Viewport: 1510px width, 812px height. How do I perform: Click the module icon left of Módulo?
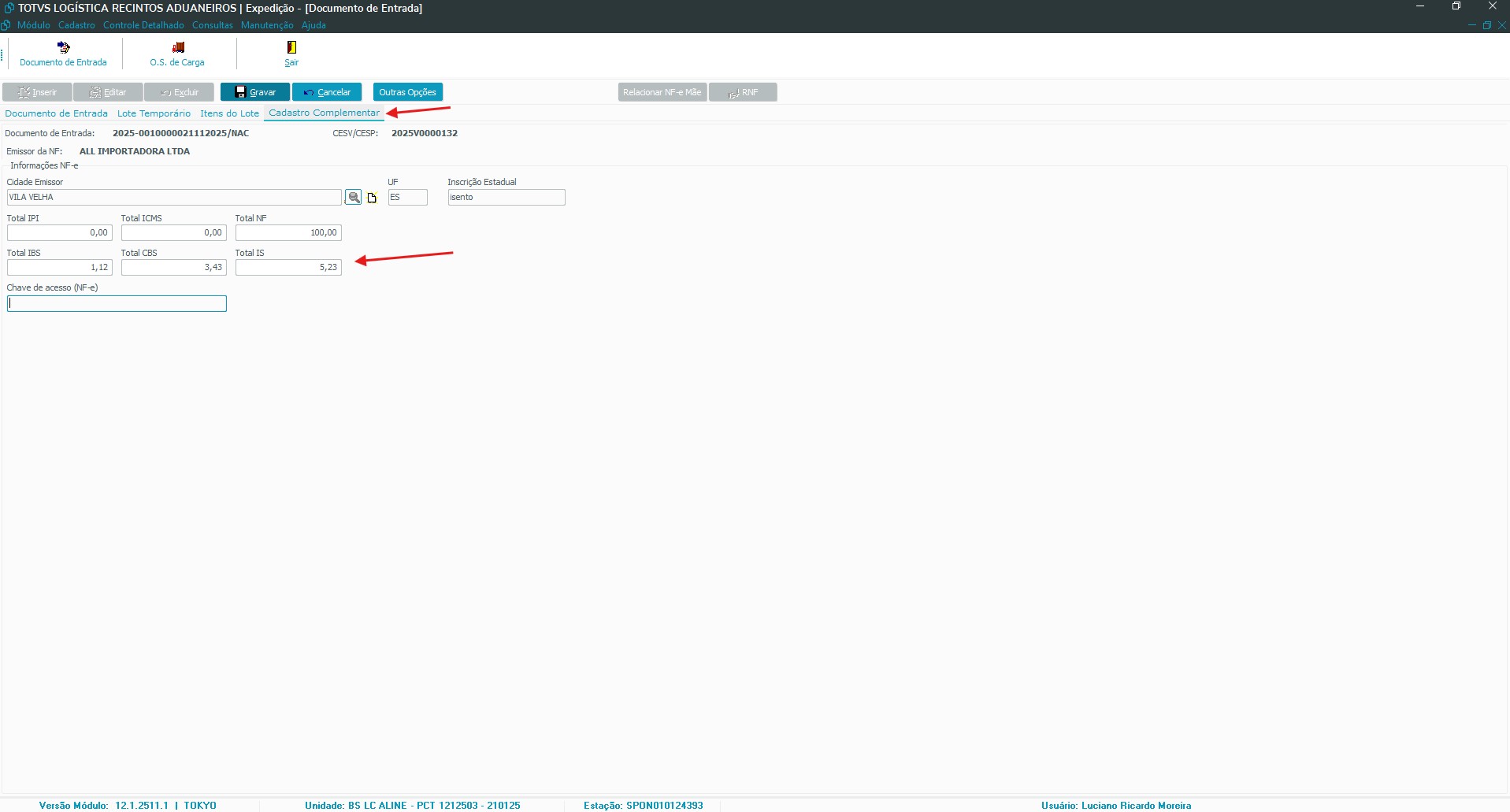6,25
